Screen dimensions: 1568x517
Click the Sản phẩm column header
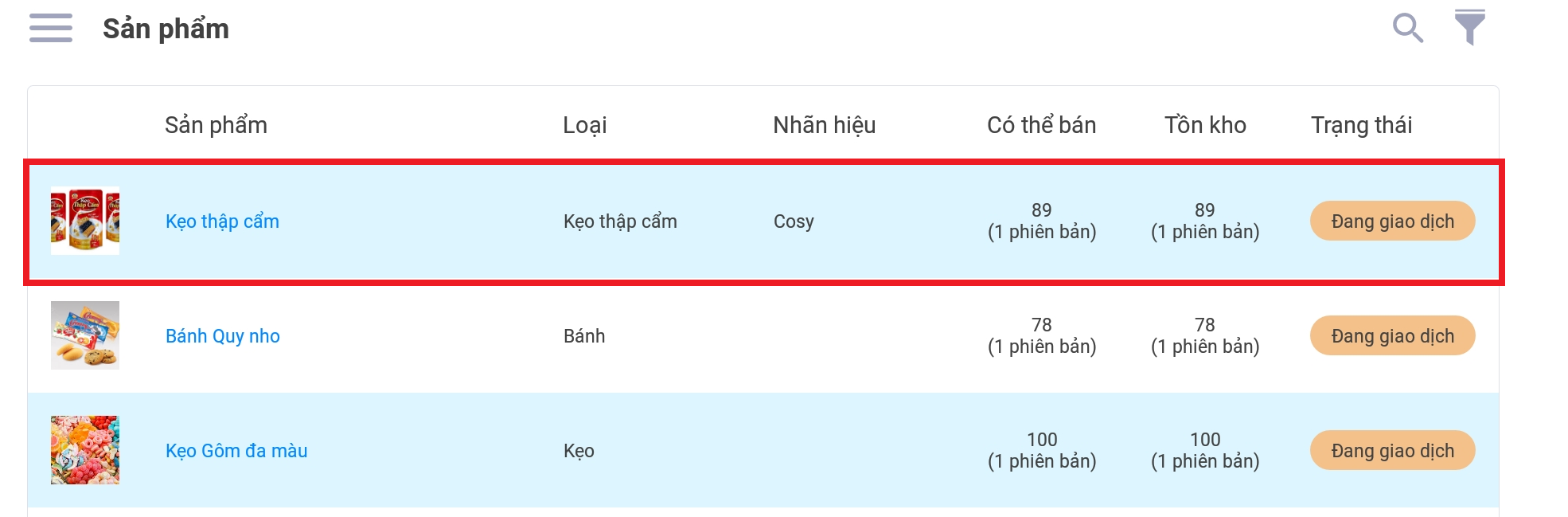(x=216, y=125)
